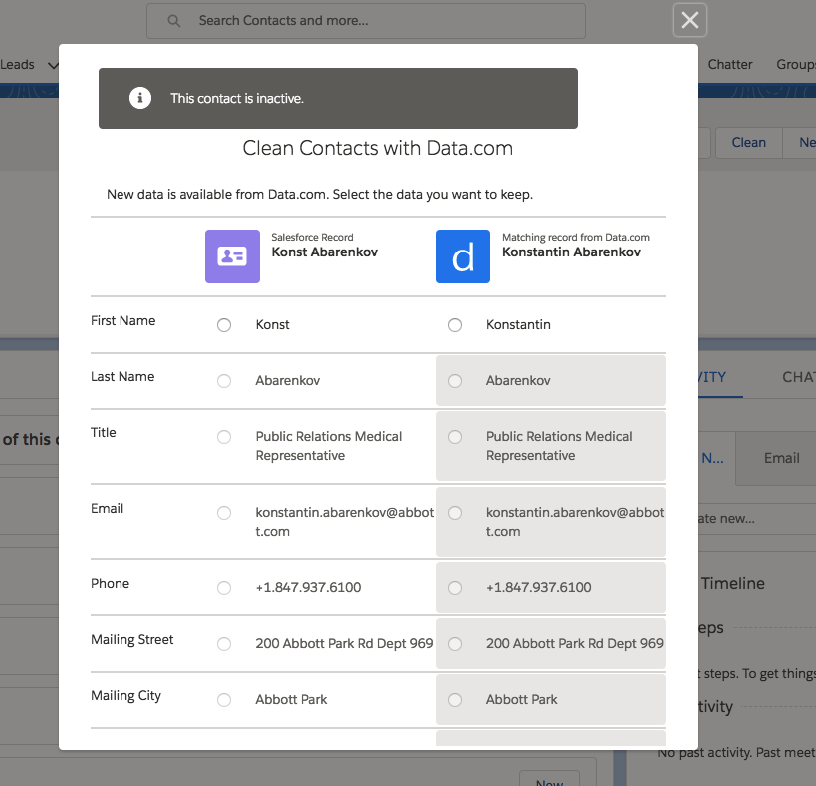Close the Clean Contacts dialog

(x=690, y=20)
